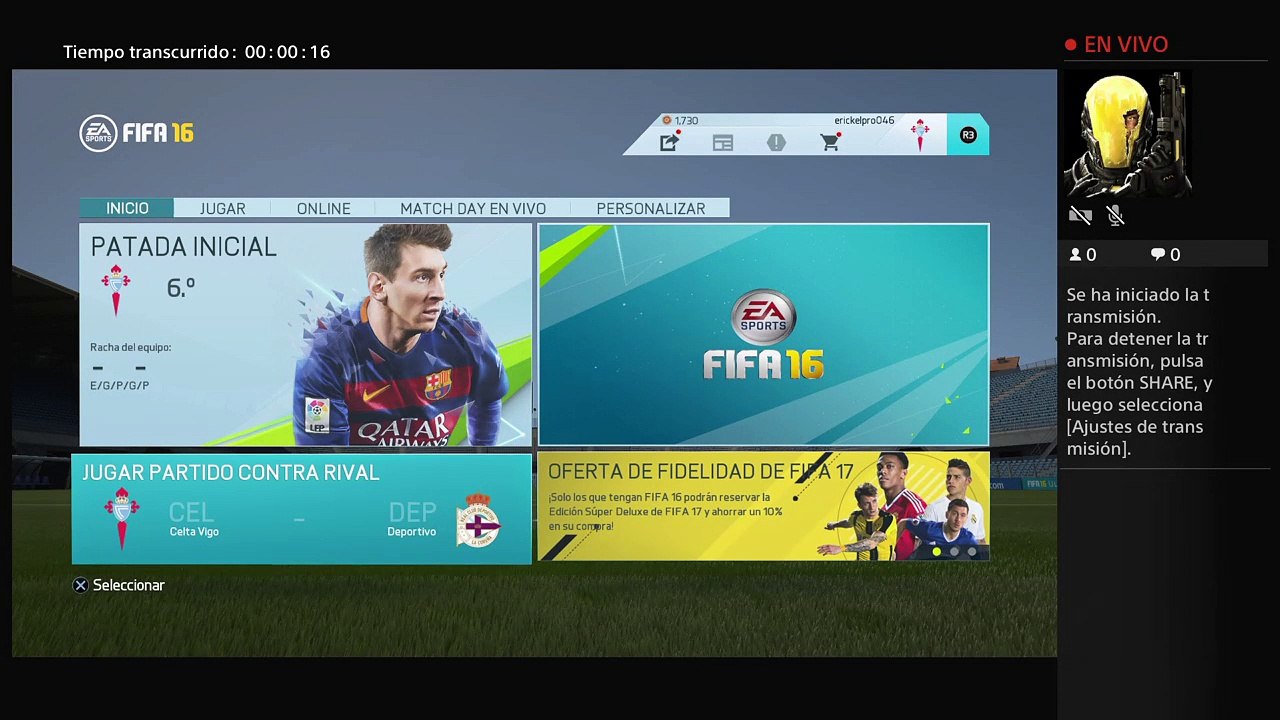Click the muted microphone icon

coord(1116,215)
